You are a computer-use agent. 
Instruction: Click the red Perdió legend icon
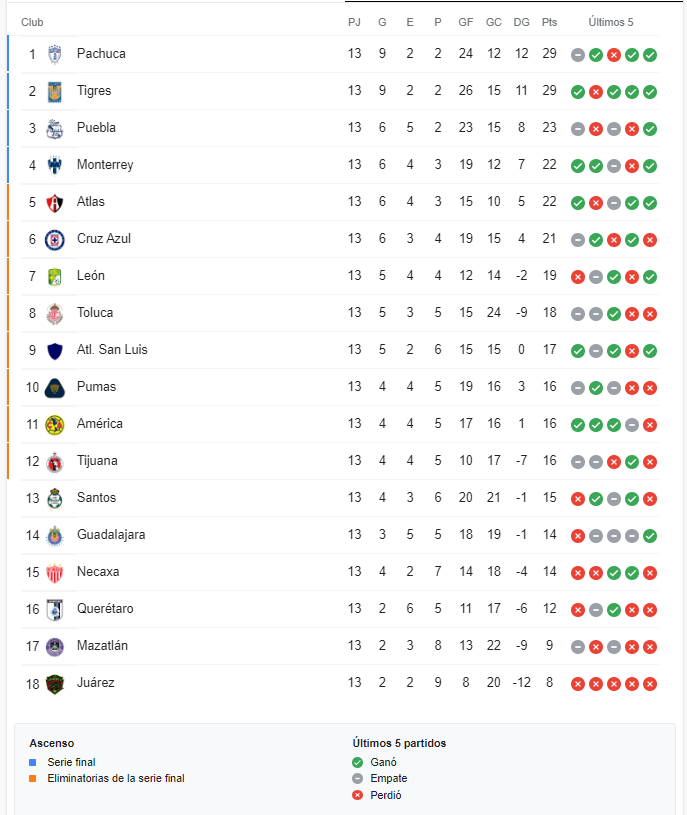click(358, 795)
